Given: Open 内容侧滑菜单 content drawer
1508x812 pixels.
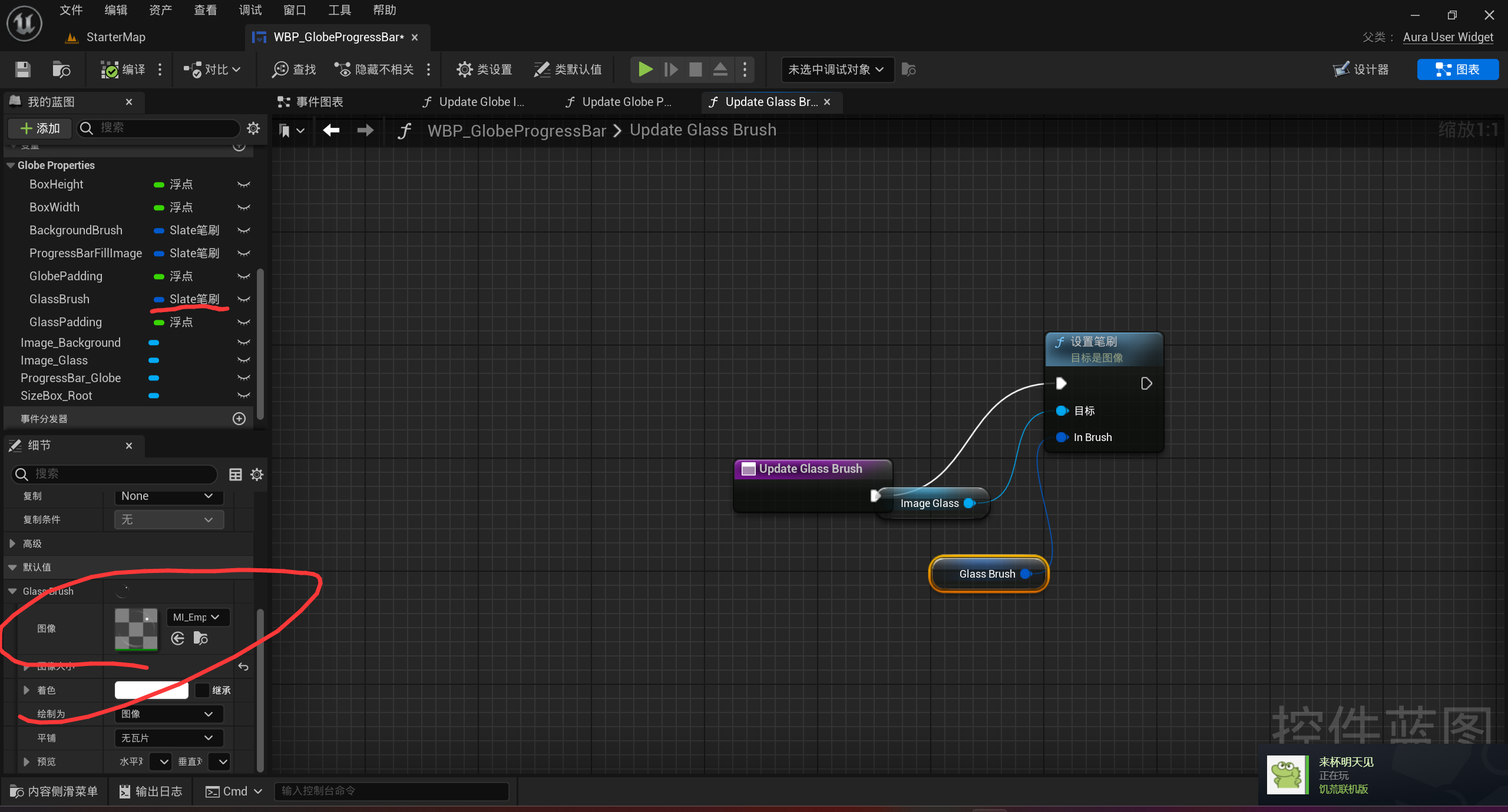Looking at the screenshot, I should pyautogui.click(x=54, y=791).
